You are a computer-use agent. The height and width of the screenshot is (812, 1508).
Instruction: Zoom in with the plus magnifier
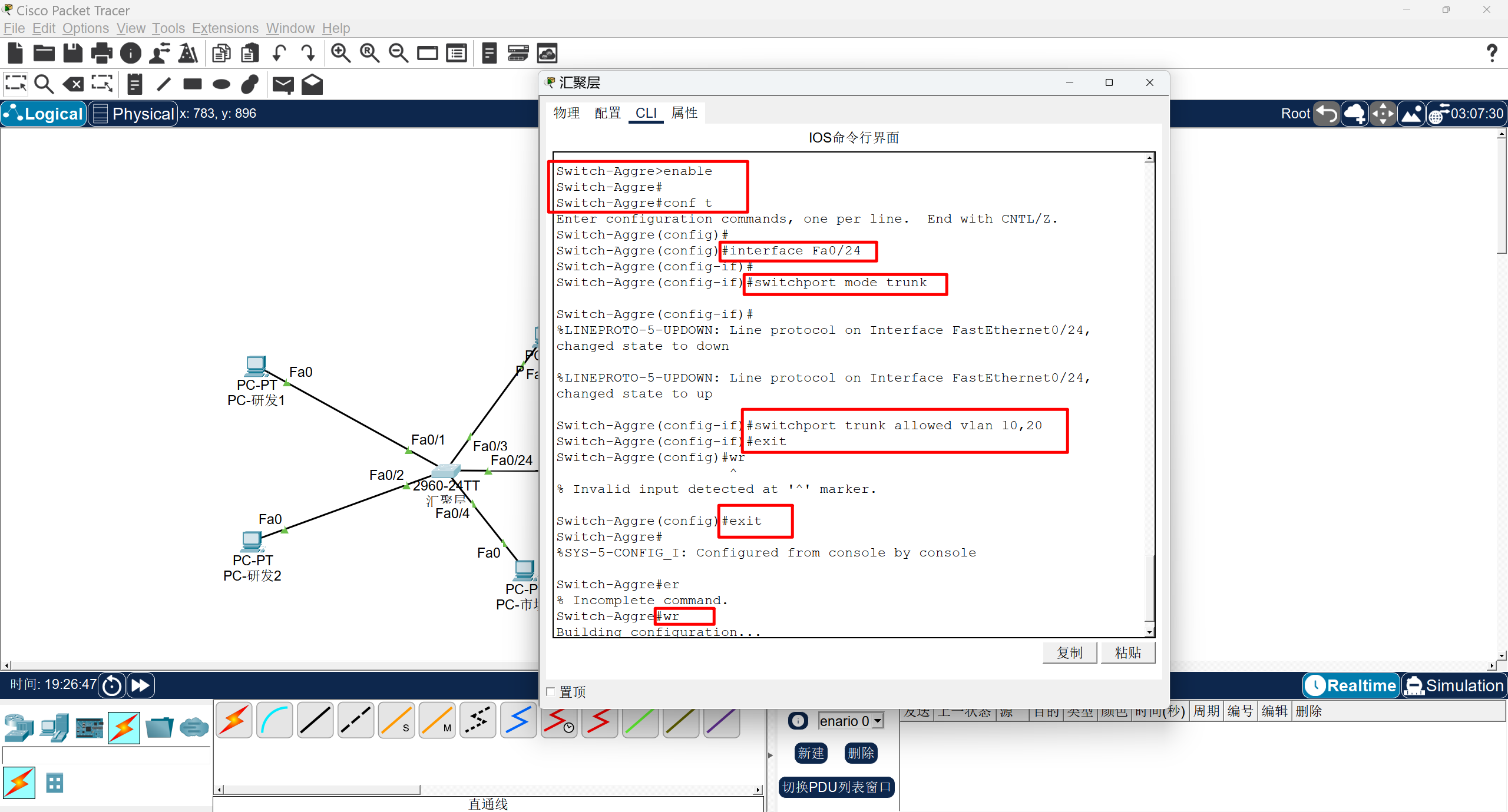[341, 54]
